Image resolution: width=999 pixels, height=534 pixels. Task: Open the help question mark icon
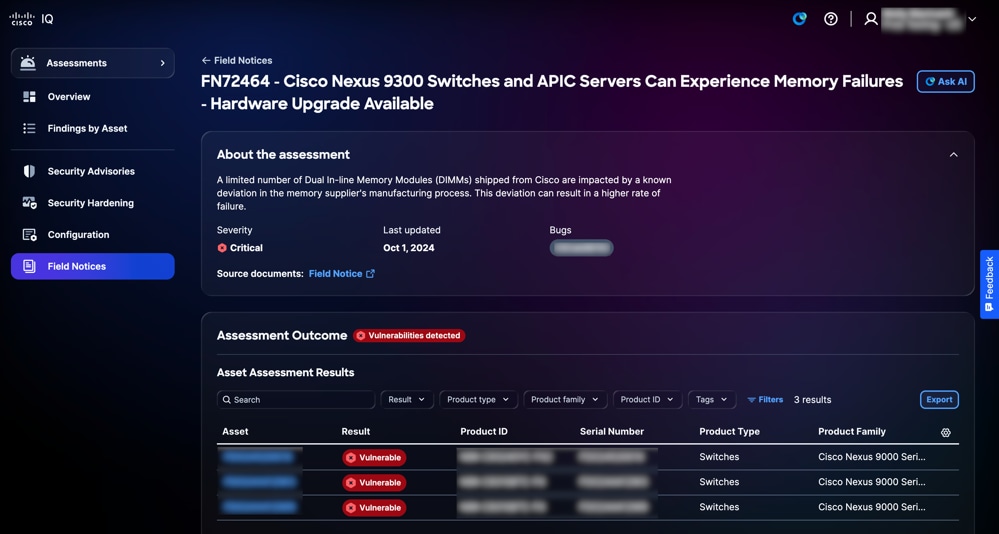pyautogui.click(x=831, y=19)
